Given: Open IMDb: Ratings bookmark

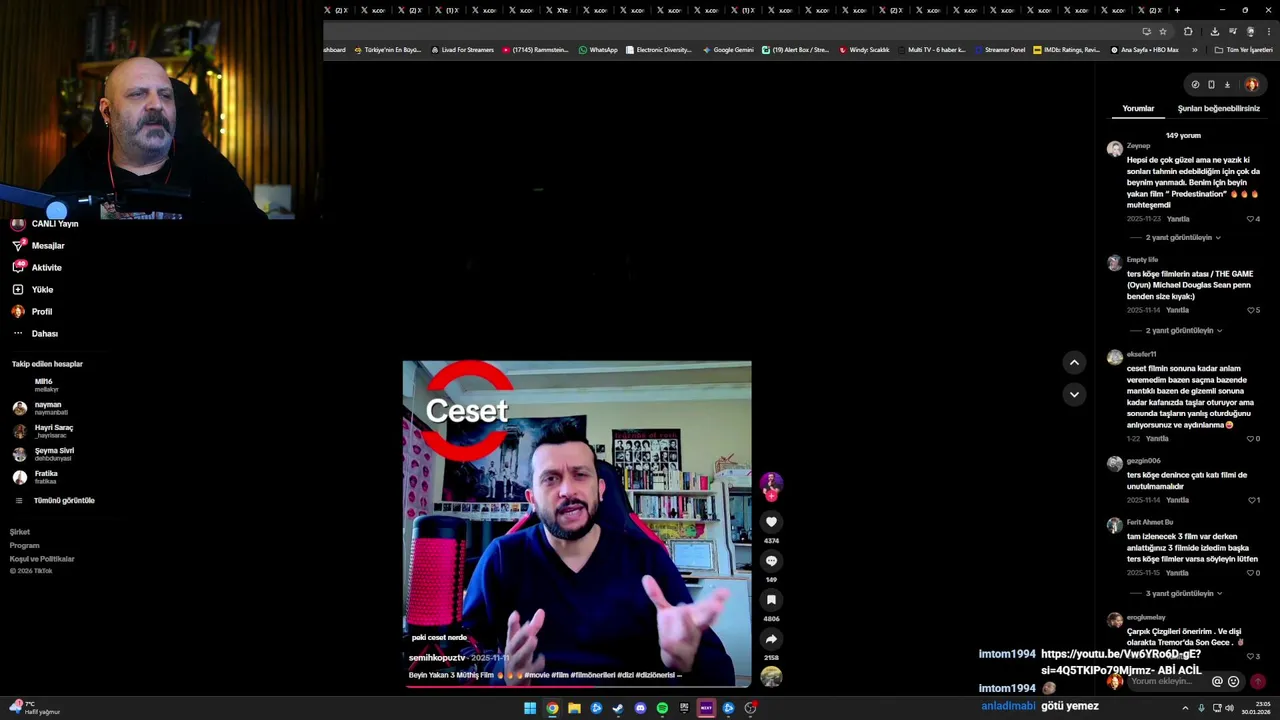Looking at the screenshot, I should click(x=1066, y=50).
